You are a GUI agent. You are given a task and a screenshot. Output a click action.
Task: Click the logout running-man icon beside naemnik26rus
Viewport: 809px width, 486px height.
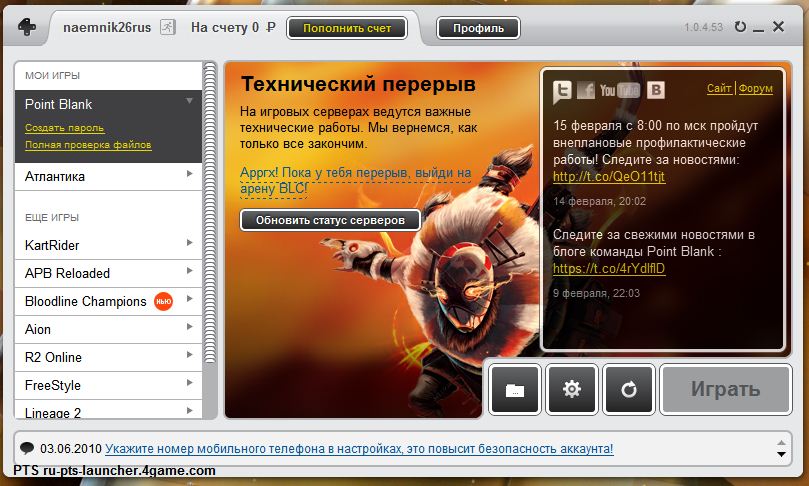pos(168,27)
